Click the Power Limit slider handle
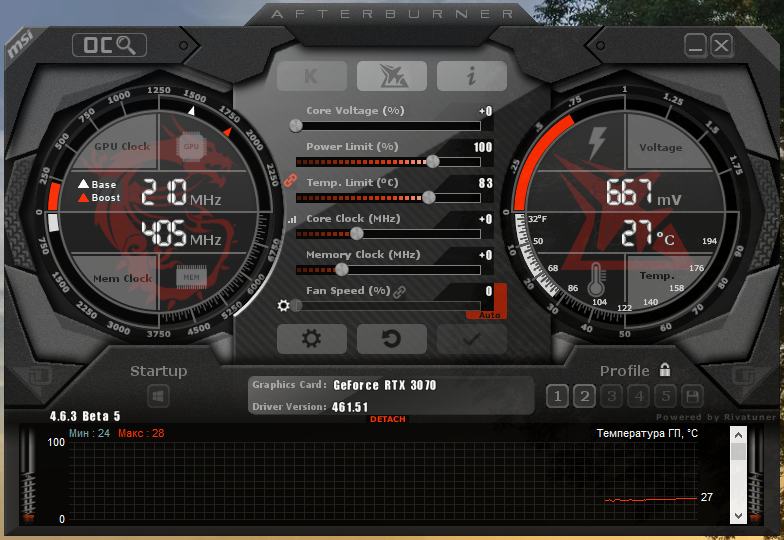Screen dimensions: 784x540 pos(432,162)
